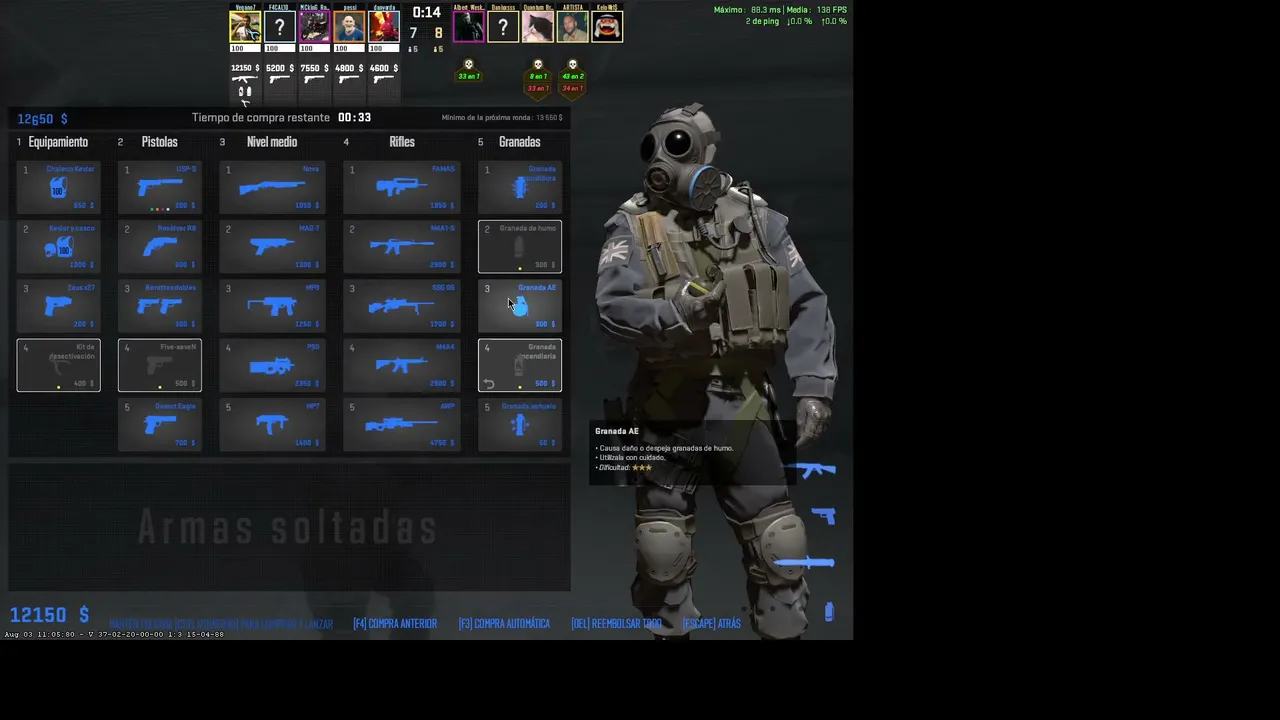
Task: Click ARTISTA's player avatar
Action: point(573,27)
